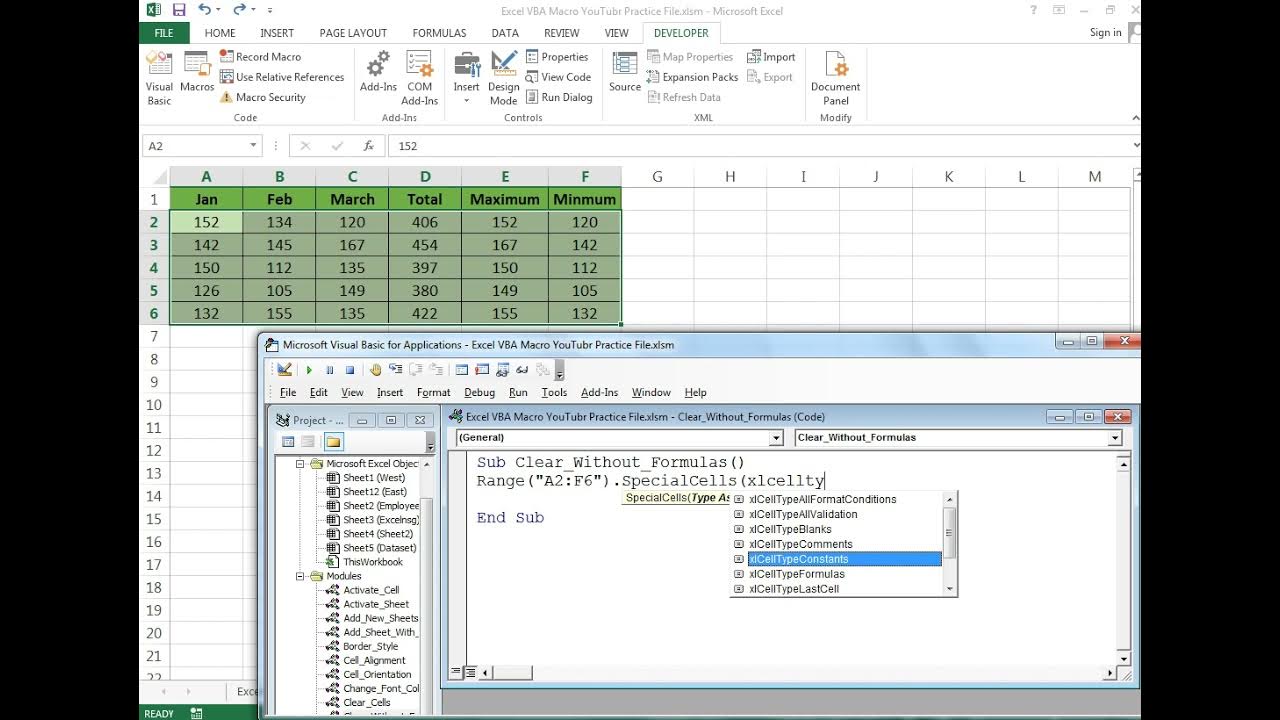The image size is (1280, 720).
Task: Click the Reset stop icon in VBA toolbar
Action: click(x=350, y=370)
